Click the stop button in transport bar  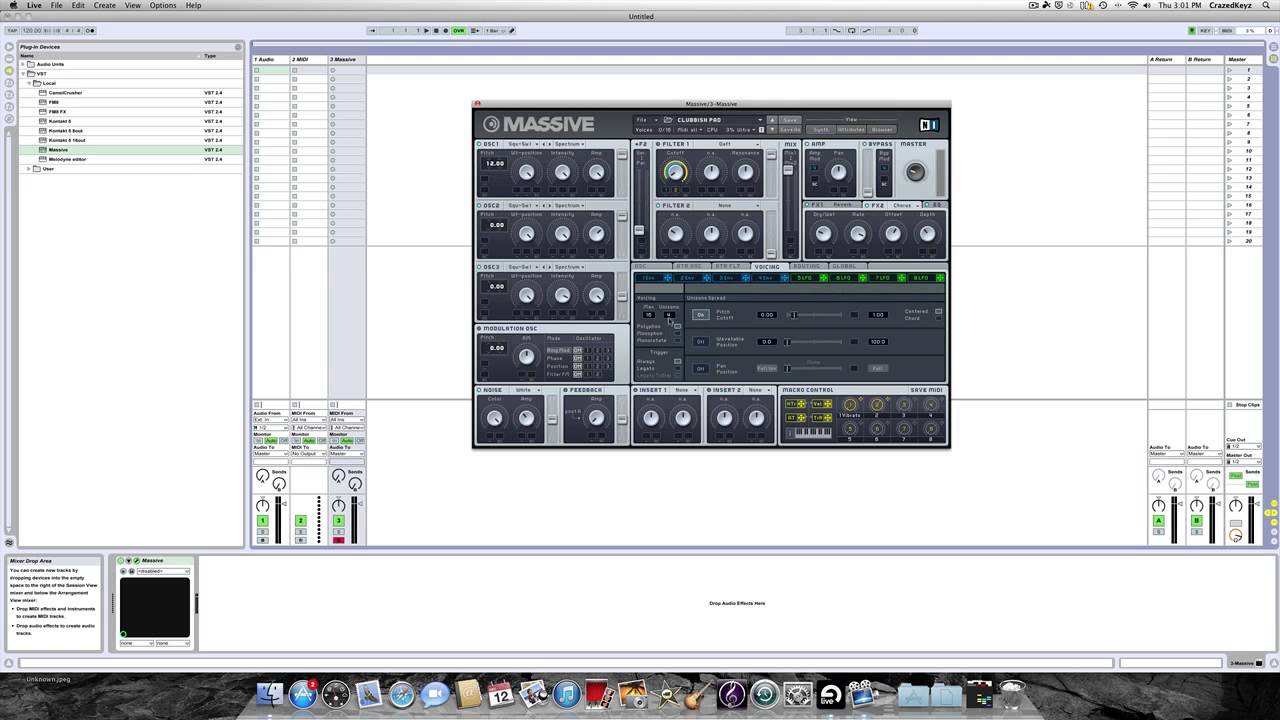(x=436, y=30)
